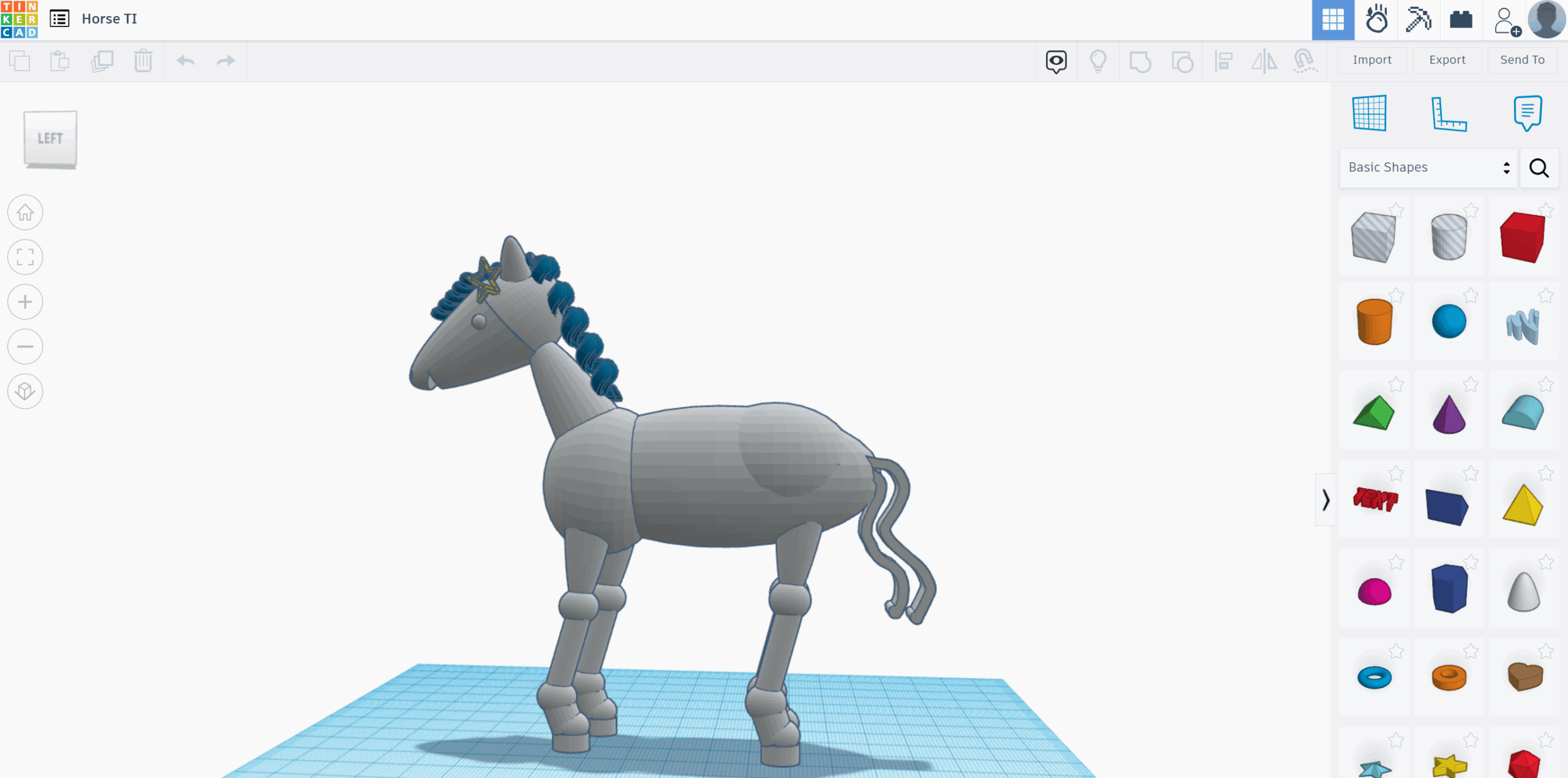Image resolution: width=1568 pixels, height=778 pixels.
Task: Select the red Box shape
Action: (1522, 237)
